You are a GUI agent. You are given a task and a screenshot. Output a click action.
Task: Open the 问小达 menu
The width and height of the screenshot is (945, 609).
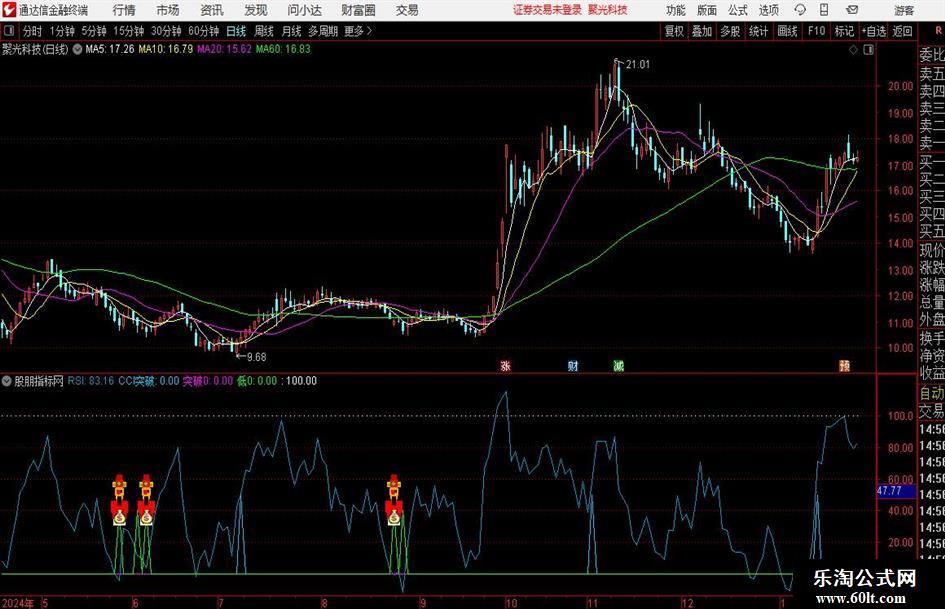coord(304,10)
